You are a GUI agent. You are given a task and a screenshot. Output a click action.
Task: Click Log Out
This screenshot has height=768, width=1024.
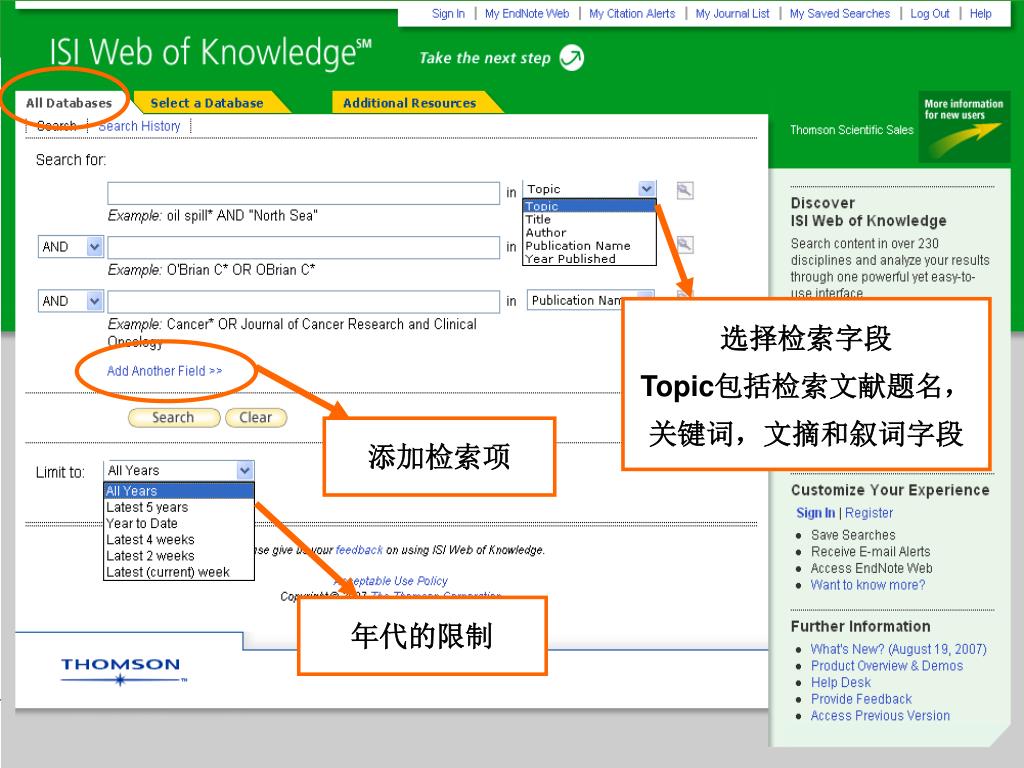pos(930,13)
